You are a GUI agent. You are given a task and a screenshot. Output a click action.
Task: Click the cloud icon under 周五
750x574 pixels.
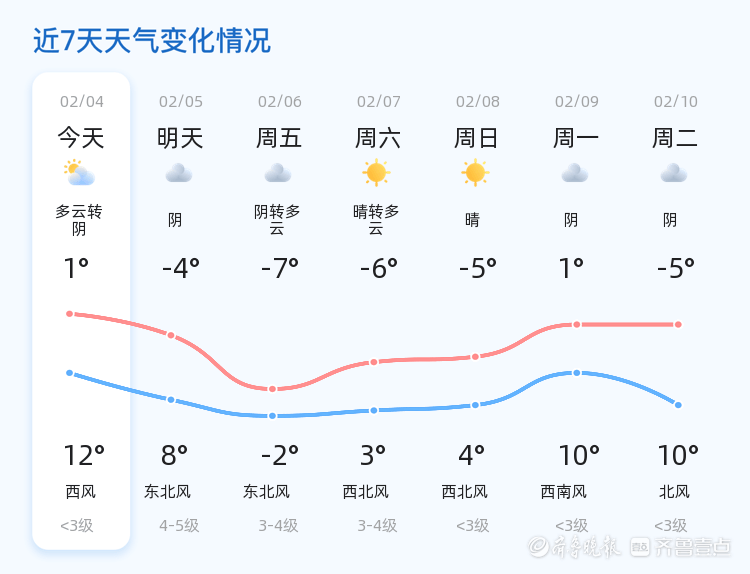point(278,173)
